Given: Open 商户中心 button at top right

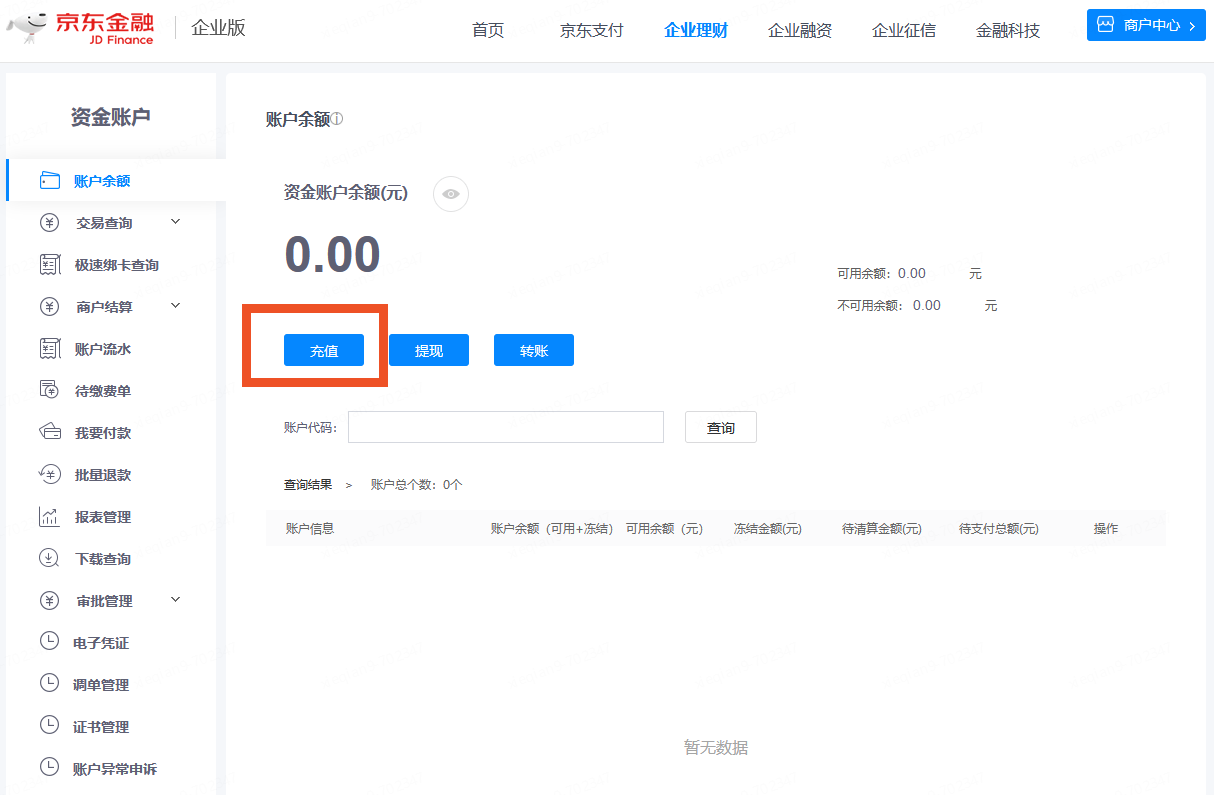Looking at the screenshot, I should point(1146,25).
